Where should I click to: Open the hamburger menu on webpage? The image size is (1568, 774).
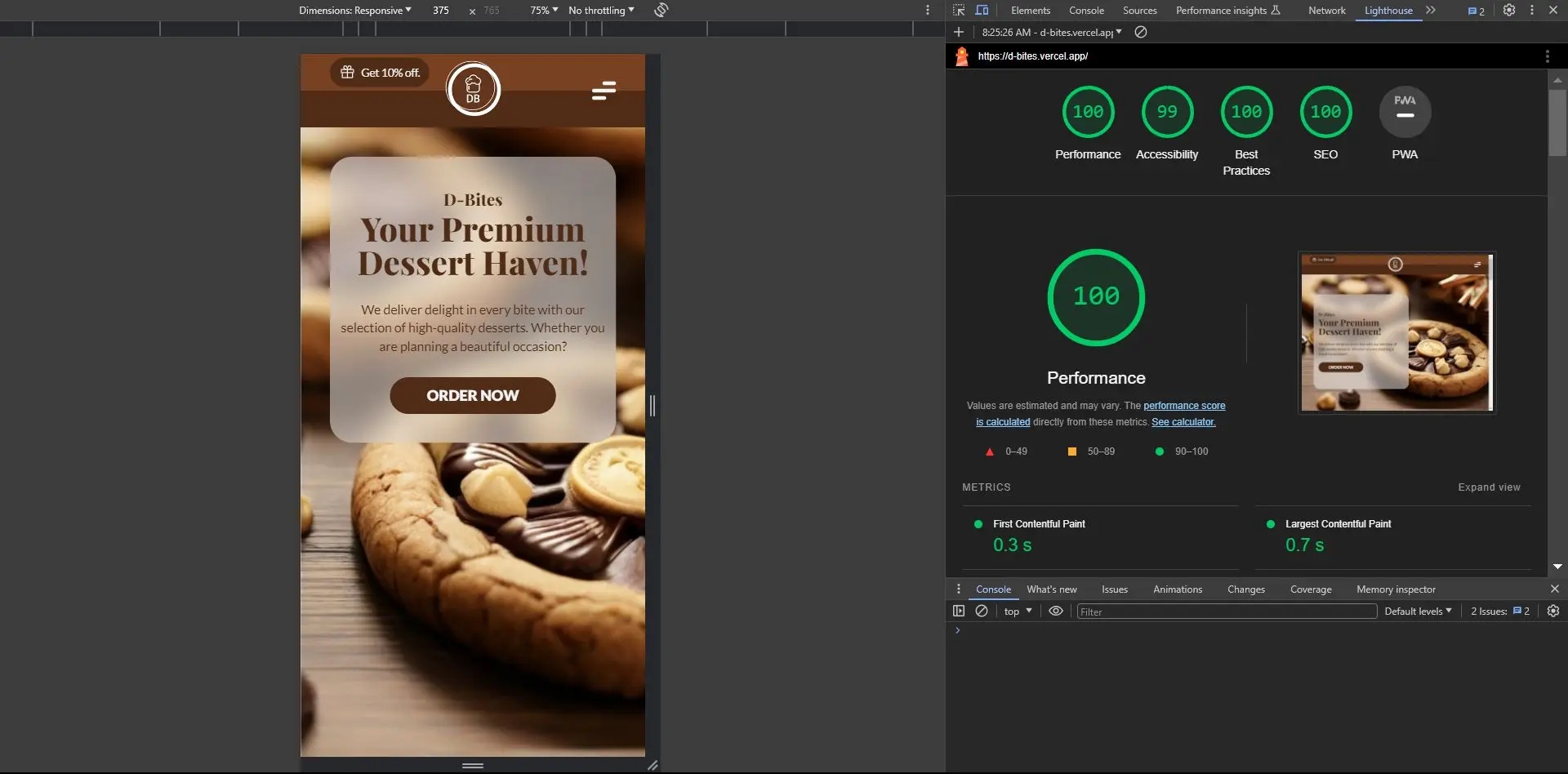pos(604,90)
